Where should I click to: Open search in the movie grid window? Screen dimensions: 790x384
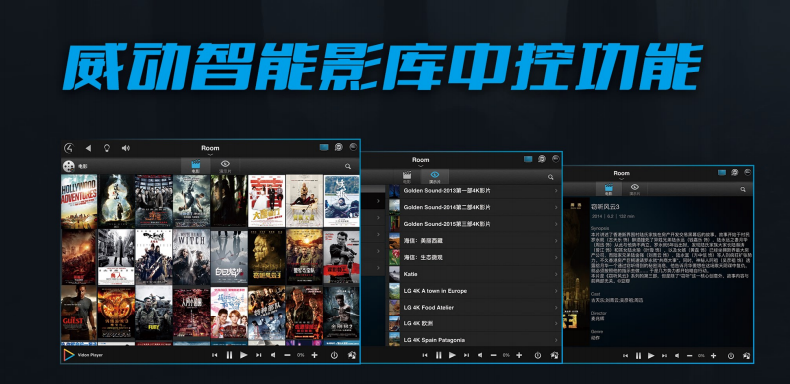348,166
